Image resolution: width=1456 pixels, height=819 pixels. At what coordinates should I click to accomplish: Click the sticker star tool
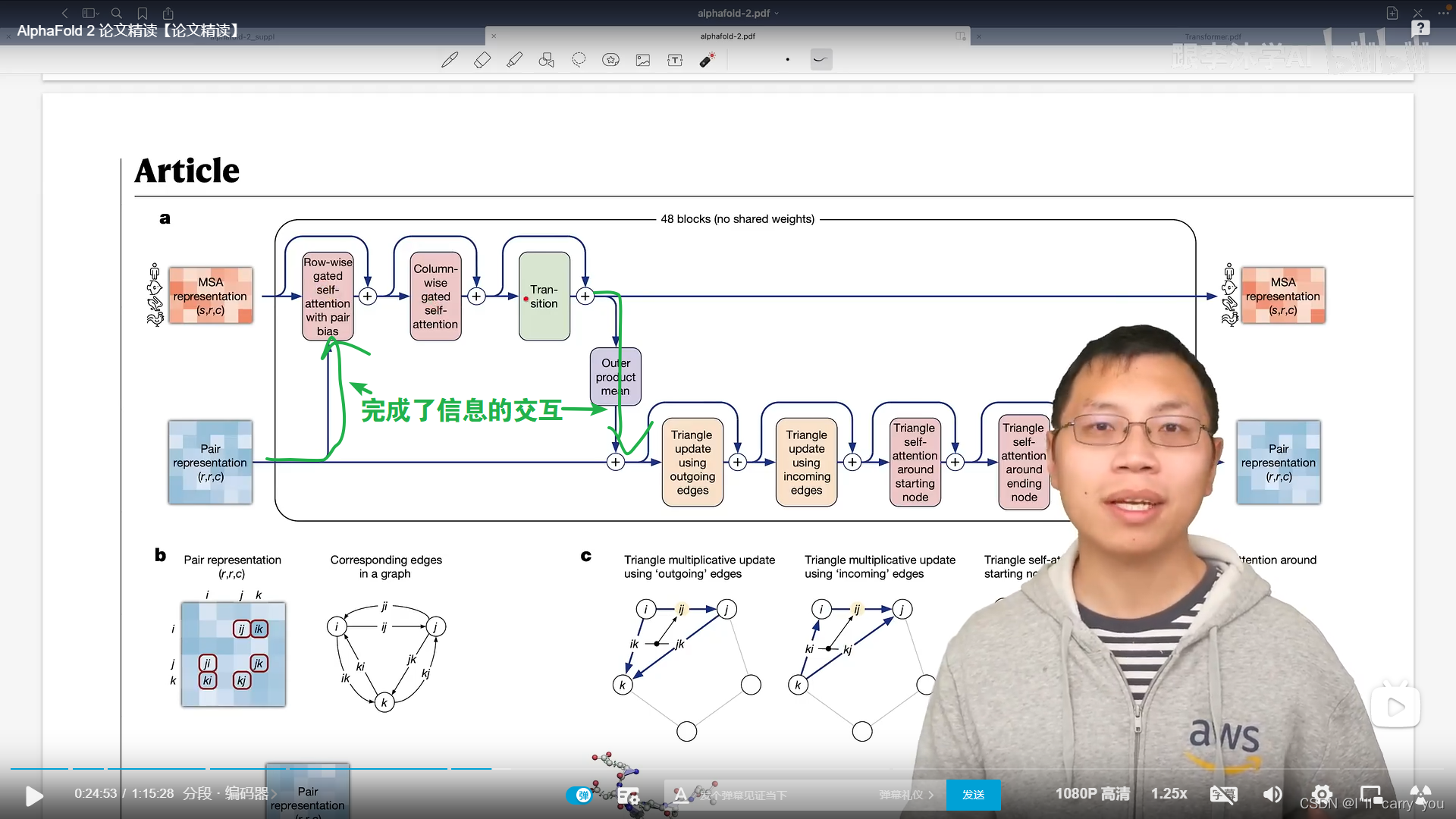(x=610, y=60)
